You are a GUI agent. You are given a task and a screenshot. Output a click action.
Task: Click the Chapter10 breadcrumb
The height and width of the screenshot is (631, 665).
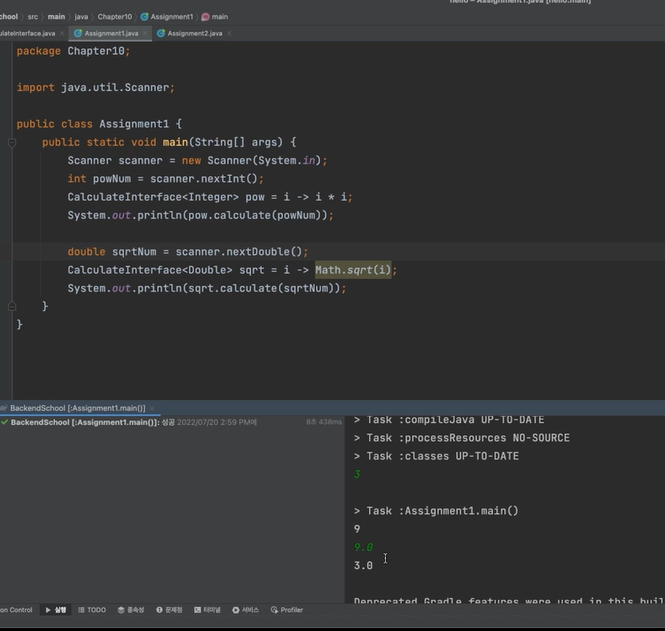[x=114, y=17]
